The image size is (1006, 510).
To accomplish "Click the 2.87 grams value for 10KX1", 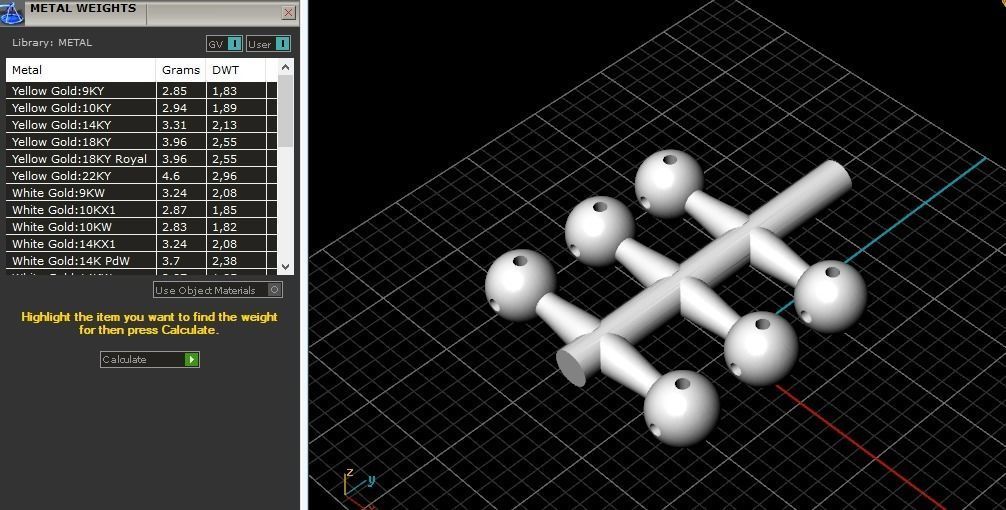I will point(175,210).
